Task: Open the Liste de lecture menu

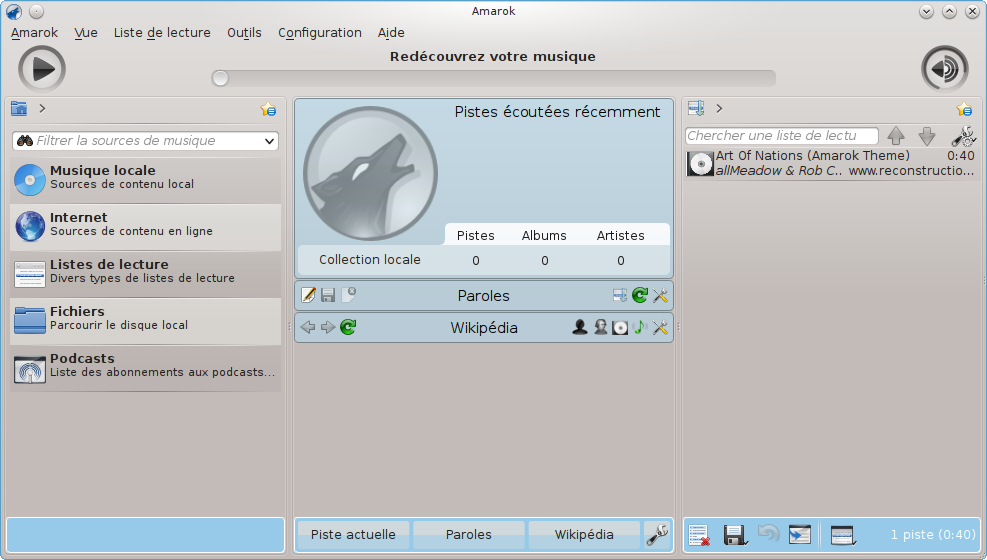Action: pyautogui.click(x=162, y=33)
